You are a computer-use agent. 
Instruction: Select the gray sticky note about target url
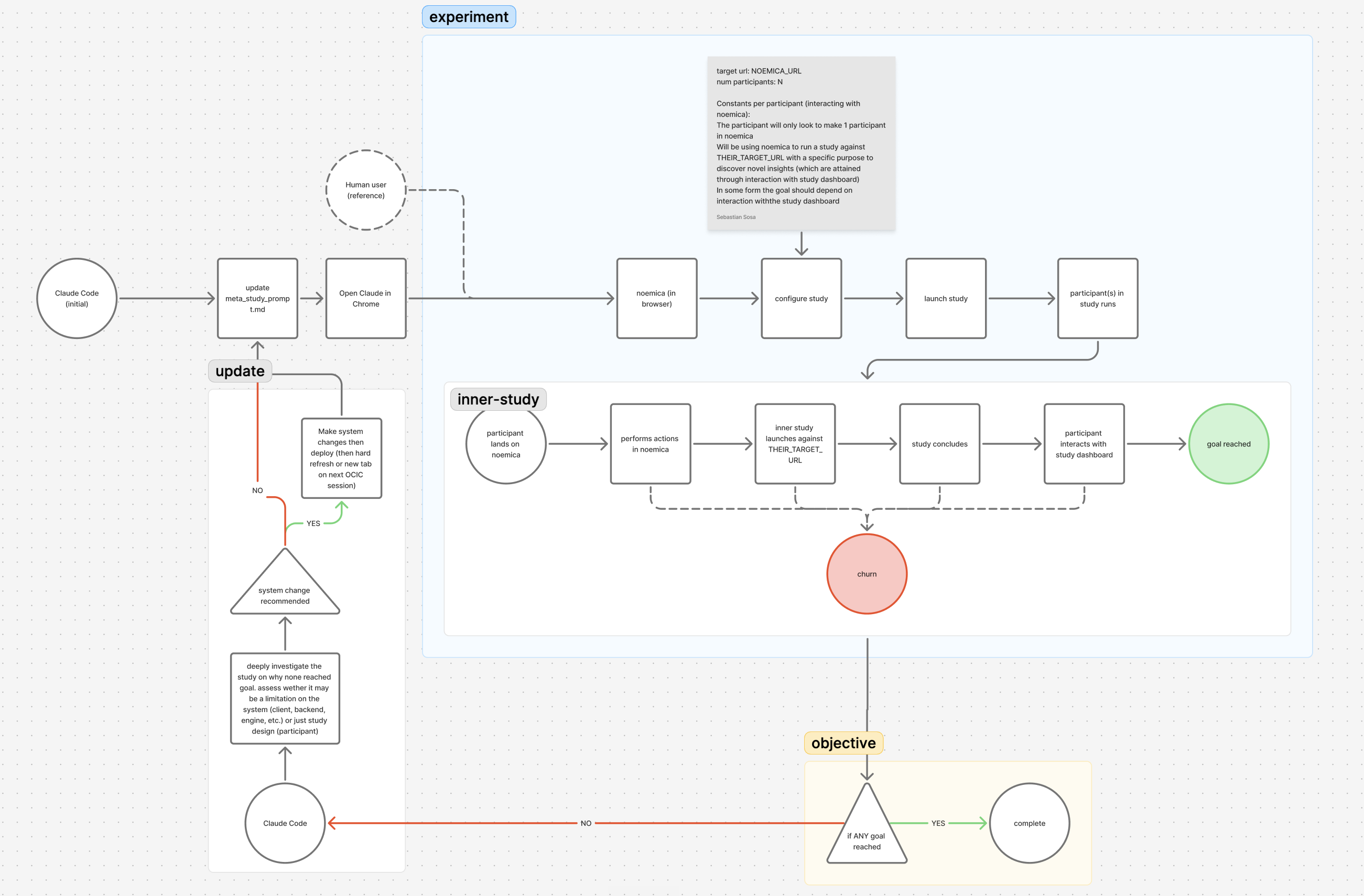point(801,143)
